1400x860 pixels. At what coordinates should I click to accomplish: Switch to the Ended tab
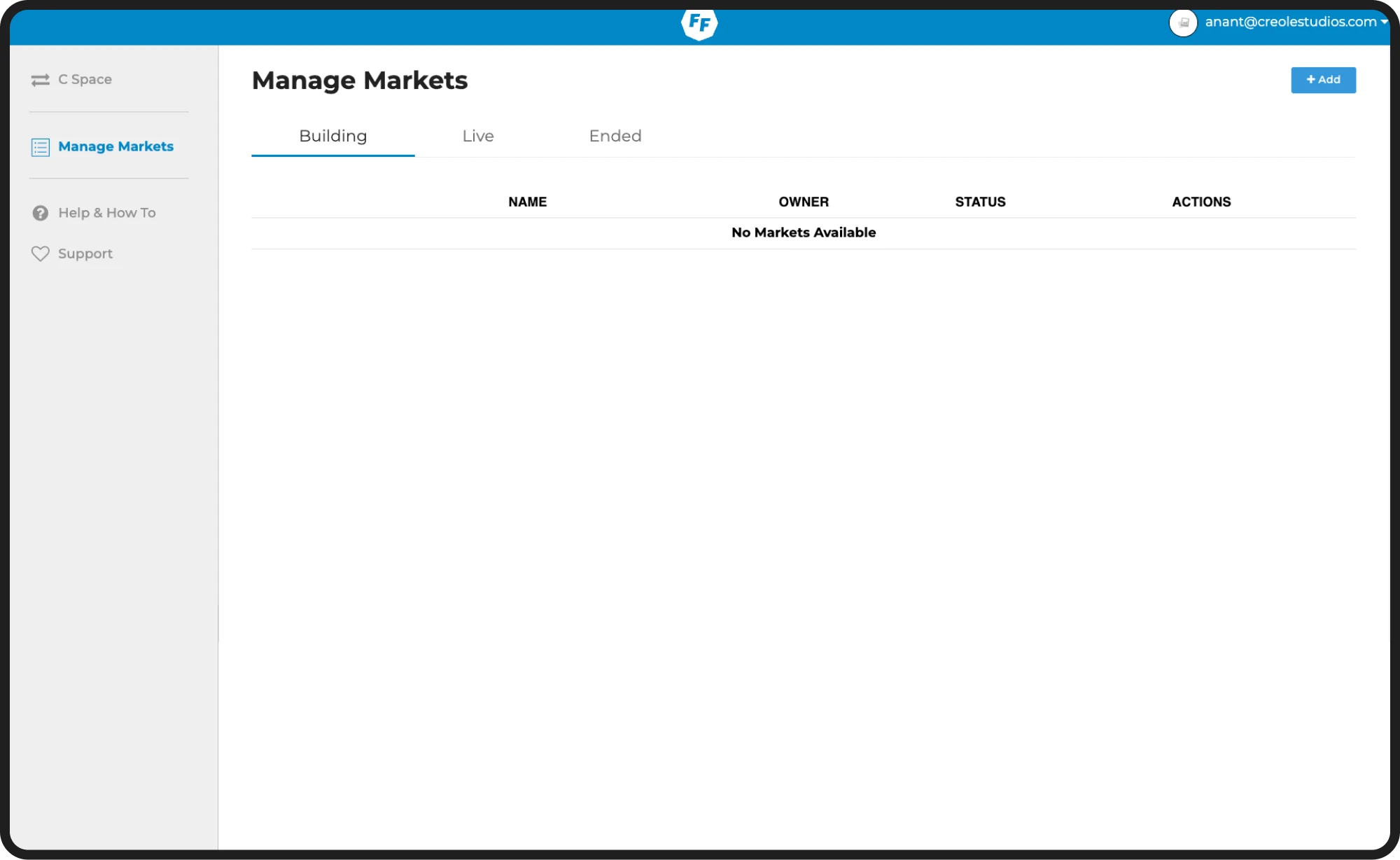[x=615, y=136]
